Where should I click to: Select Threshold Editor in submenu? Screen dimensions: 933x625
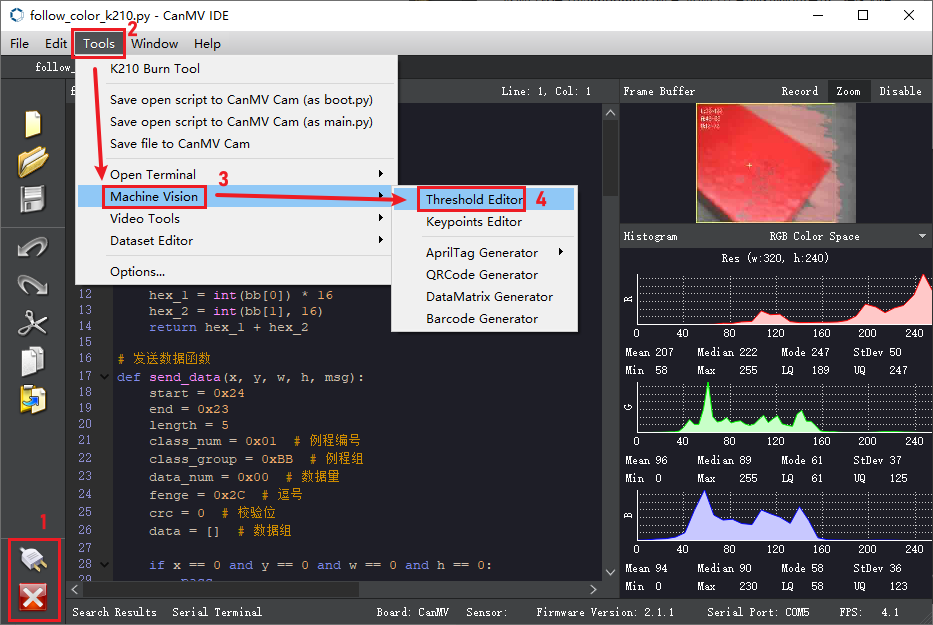pyautogui.click(x=484, y=199)
